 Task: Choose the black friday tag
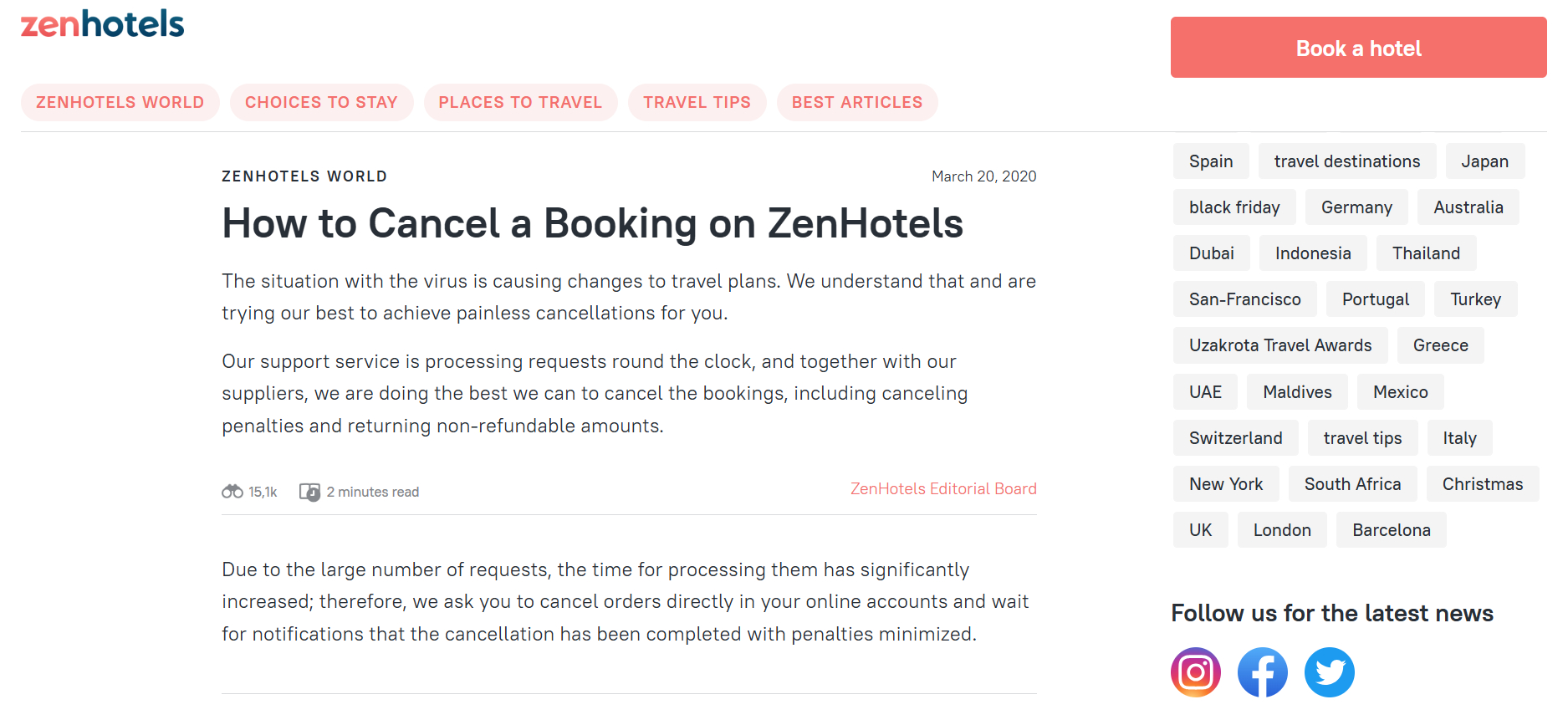1233,207
